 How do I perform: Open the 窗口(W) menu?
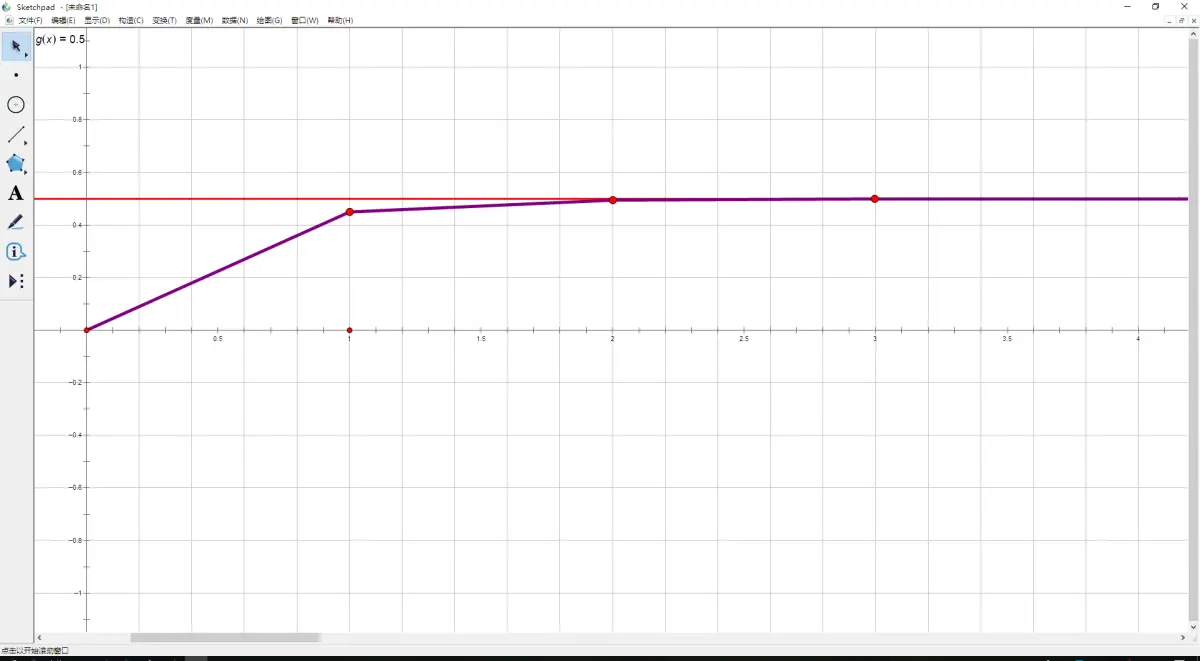pyautogui.click(x=305, y=20)
